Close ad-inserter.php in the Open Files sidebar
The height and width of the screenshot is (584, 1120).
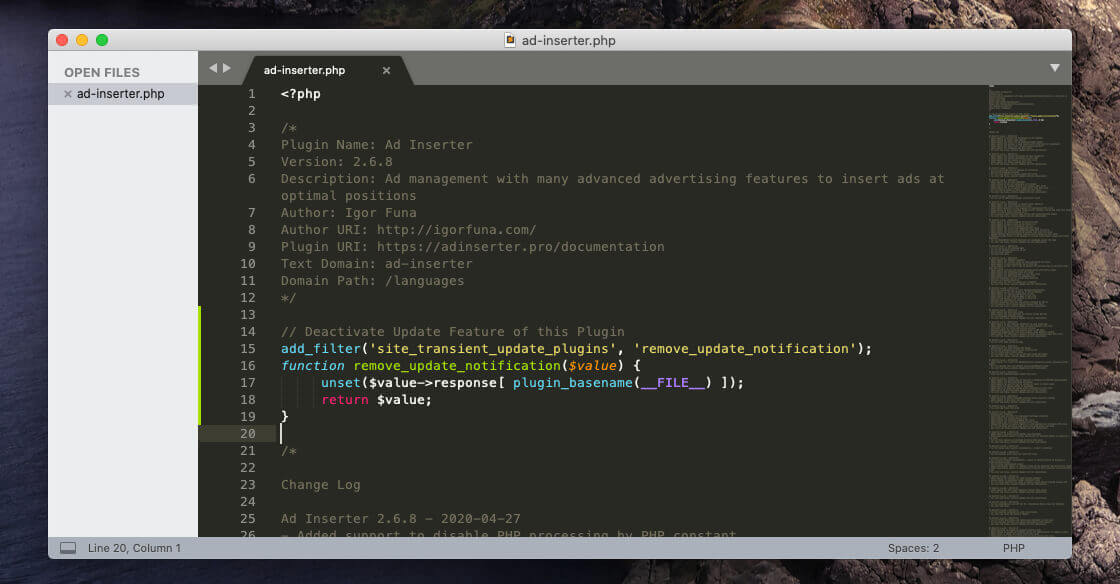click(68, 94)
